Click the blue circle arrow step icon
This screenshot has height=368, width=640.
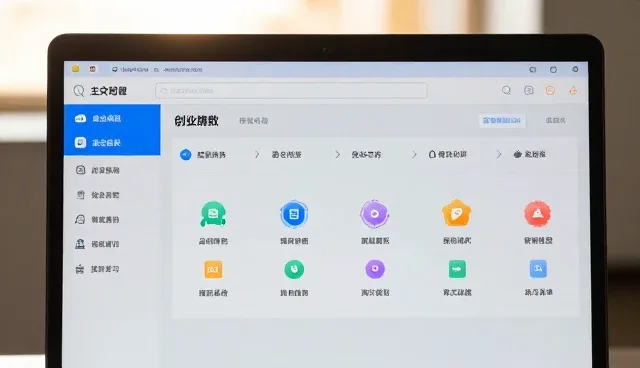(x=185, y=155)
